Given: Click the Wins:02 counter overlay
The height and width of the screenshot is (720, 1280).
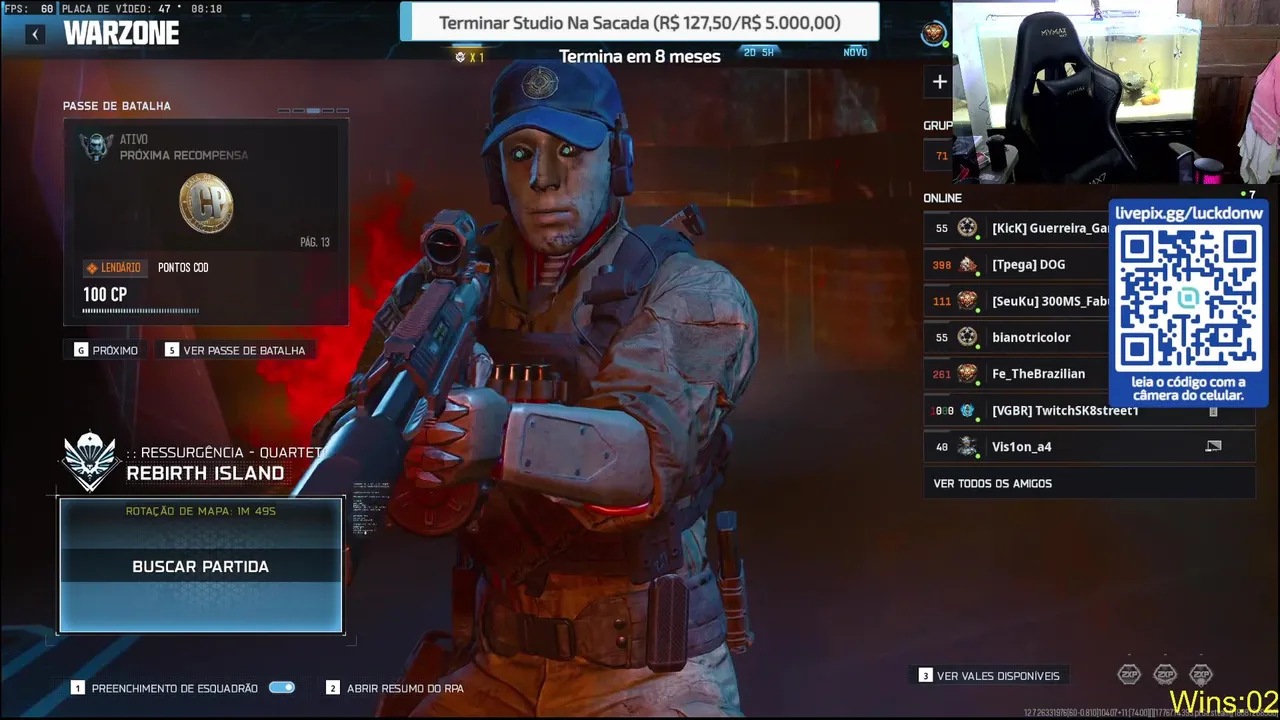Looking at the screenshot, I should (1224, 701).
